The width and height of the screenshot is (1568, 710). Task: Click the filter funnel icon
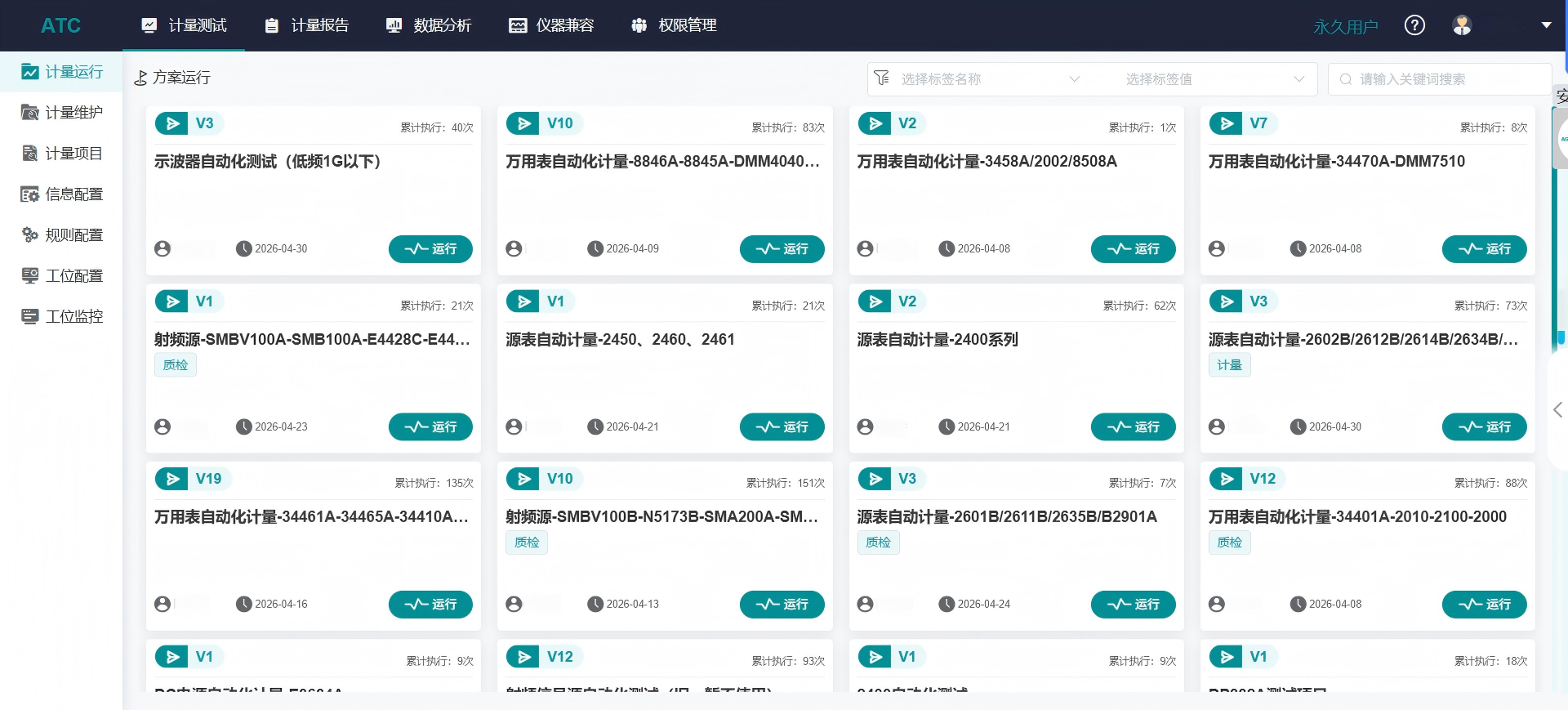point(881,78)
